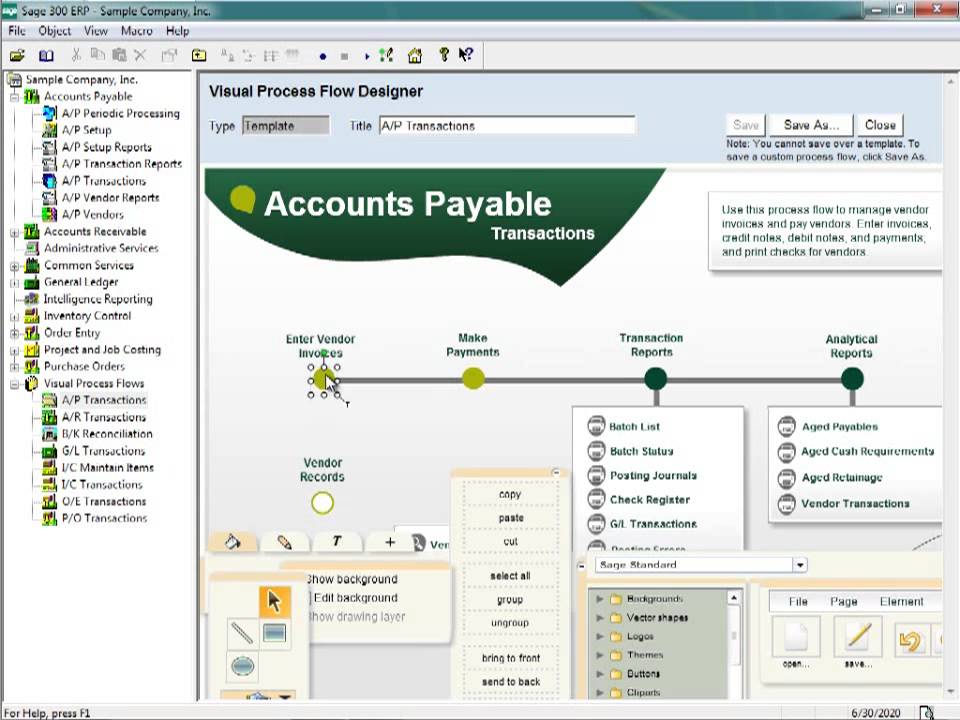Expand the Common Services tree node
The image size is (960, 720).
click(15, 266)
